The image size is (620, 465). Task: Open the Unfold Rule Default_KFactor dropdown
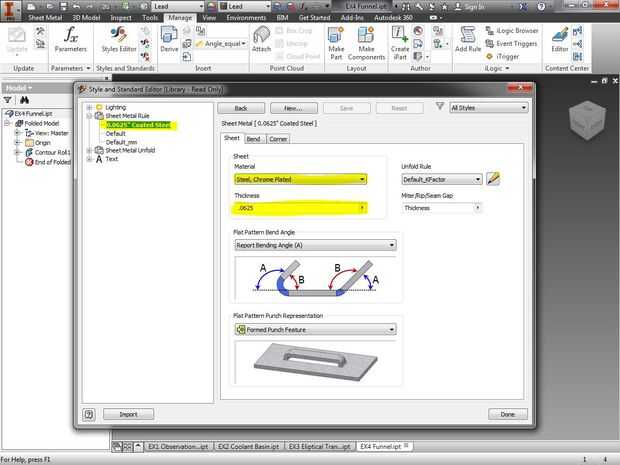[x=442, y=179]
